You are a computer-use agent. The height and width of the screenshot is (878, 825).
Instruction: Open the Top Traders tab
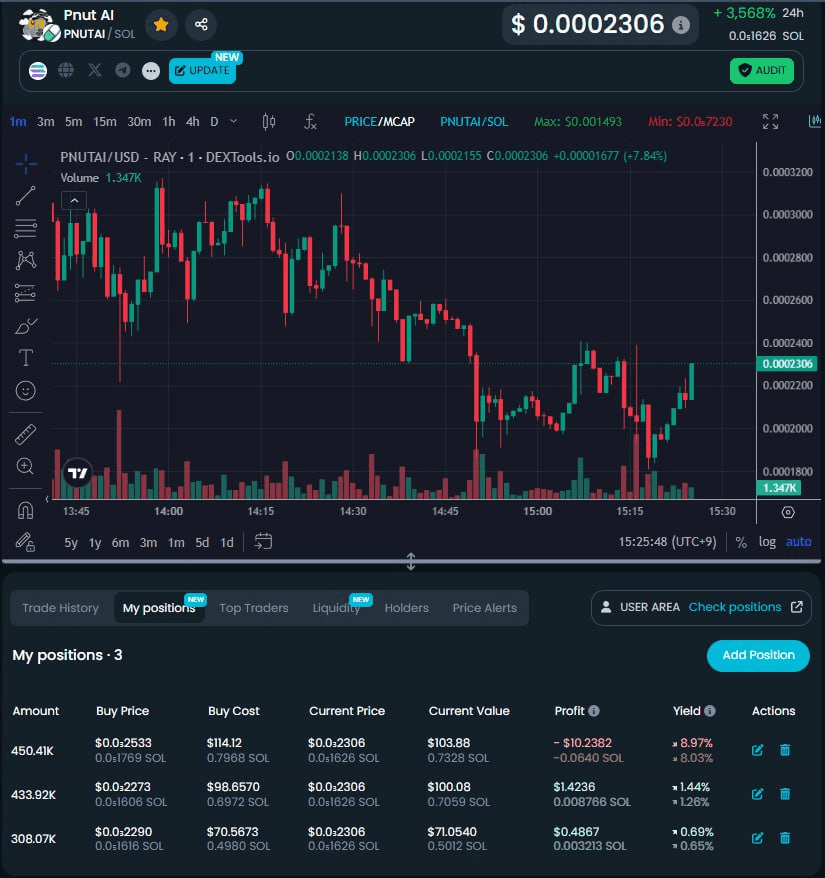[254, 608]
